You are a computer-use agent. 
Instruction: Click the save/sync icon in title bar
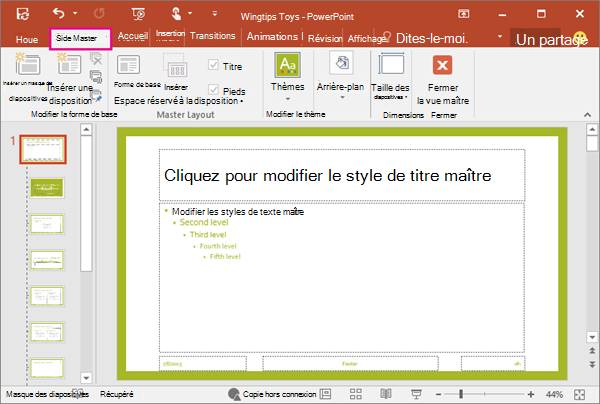23,14
